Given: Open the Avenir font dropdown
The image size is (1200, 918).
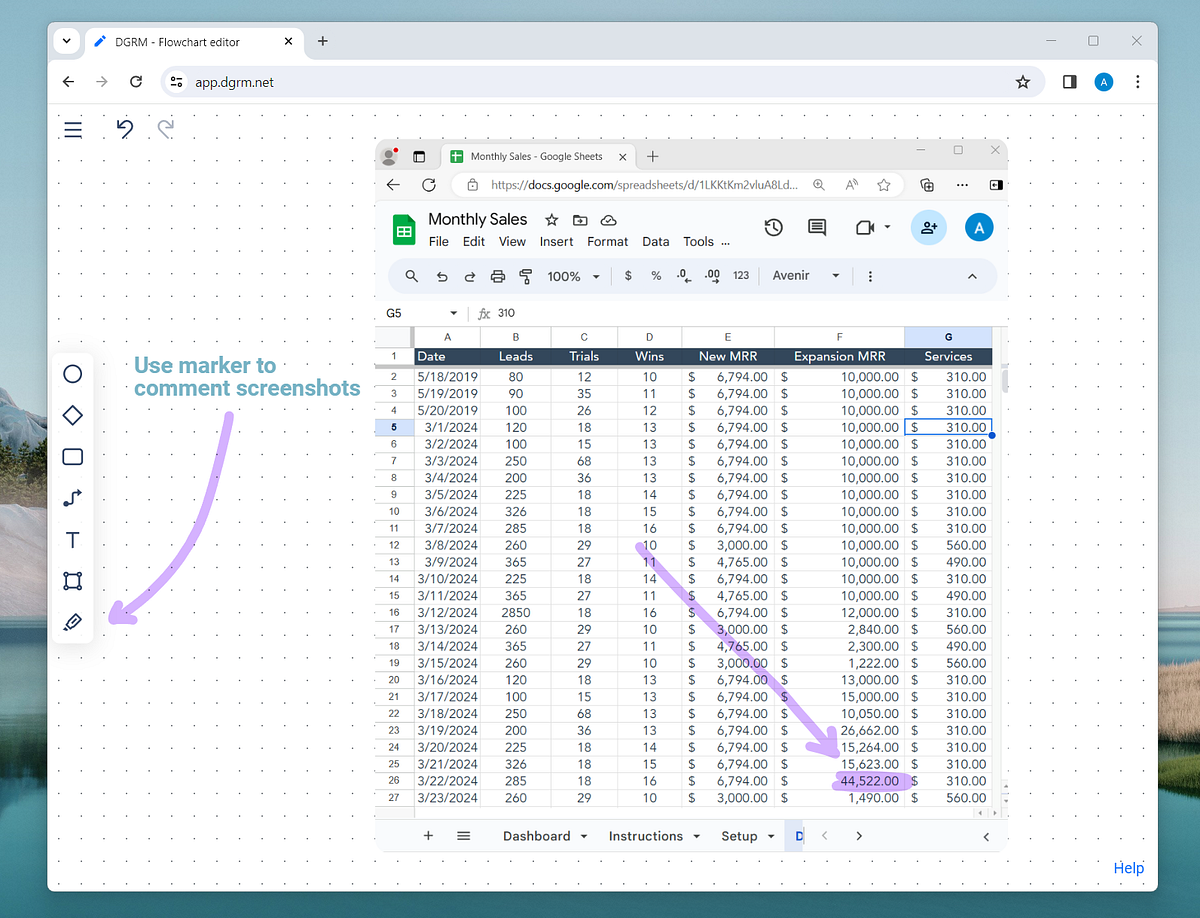Looking at the screenshot, I should [805, 276].
